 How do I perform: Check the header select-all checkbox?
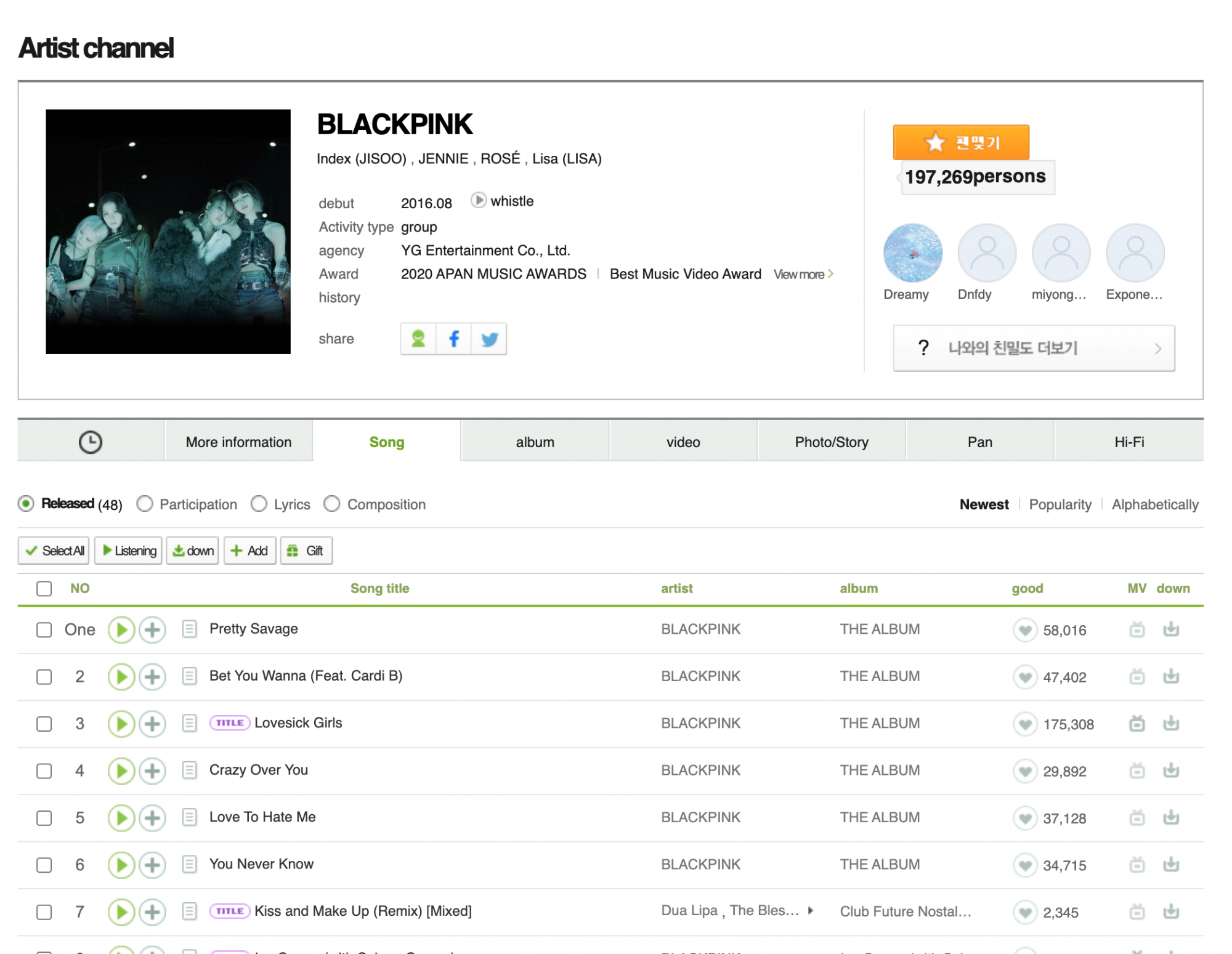point(44,588)
